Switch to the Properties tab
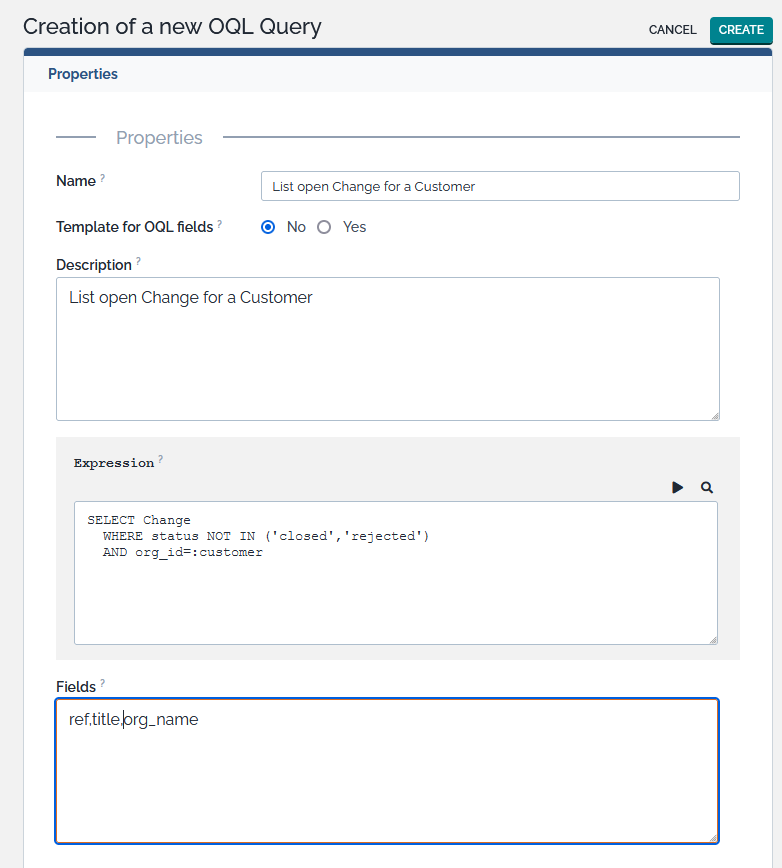Viewport: 782px width, 868px height. tap(83, 73)
